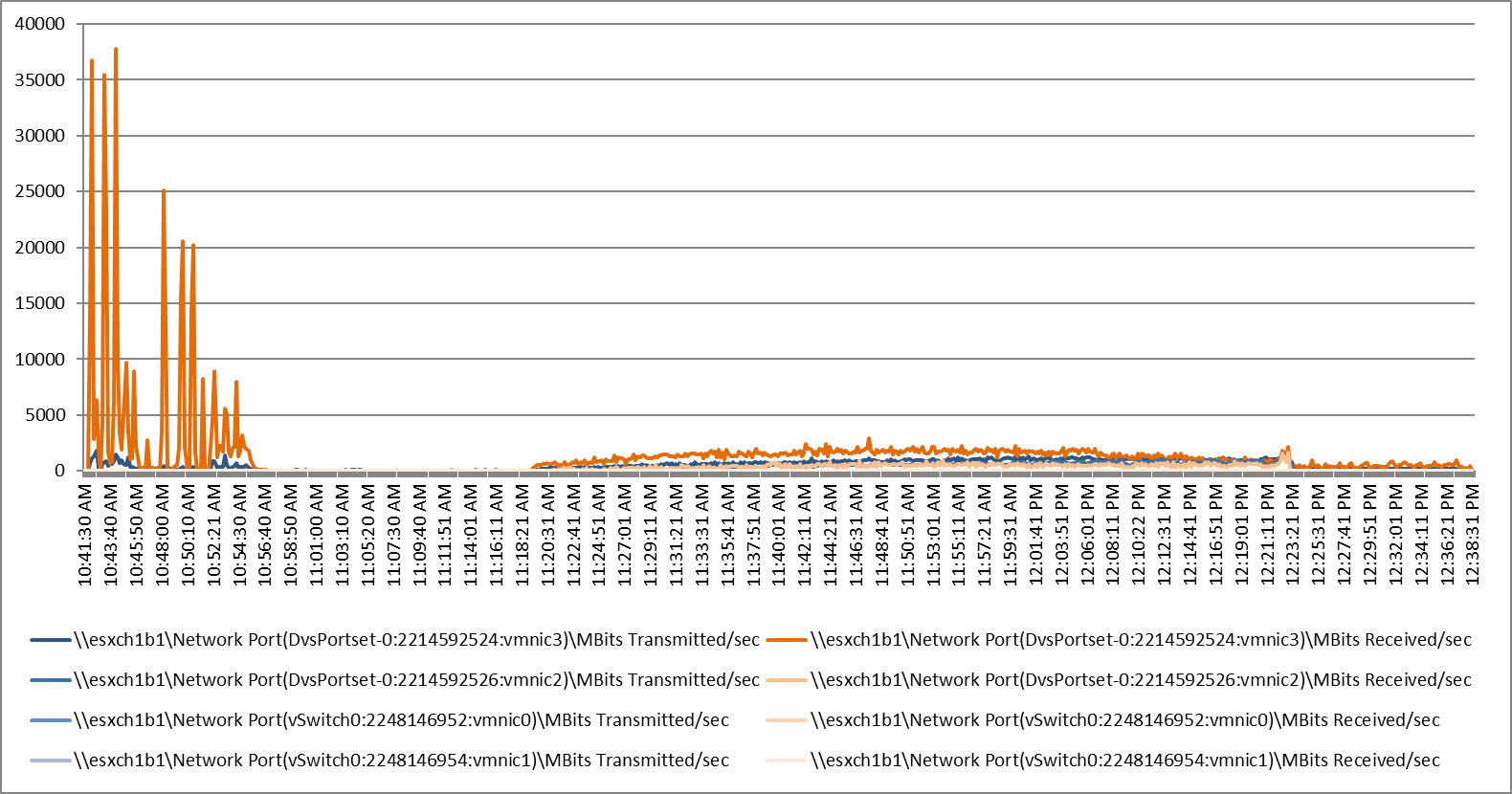This screenshot has height=794, width=1512.
Task: Click the 11:01:00 AM time axis label
Action: pos(318,535)
